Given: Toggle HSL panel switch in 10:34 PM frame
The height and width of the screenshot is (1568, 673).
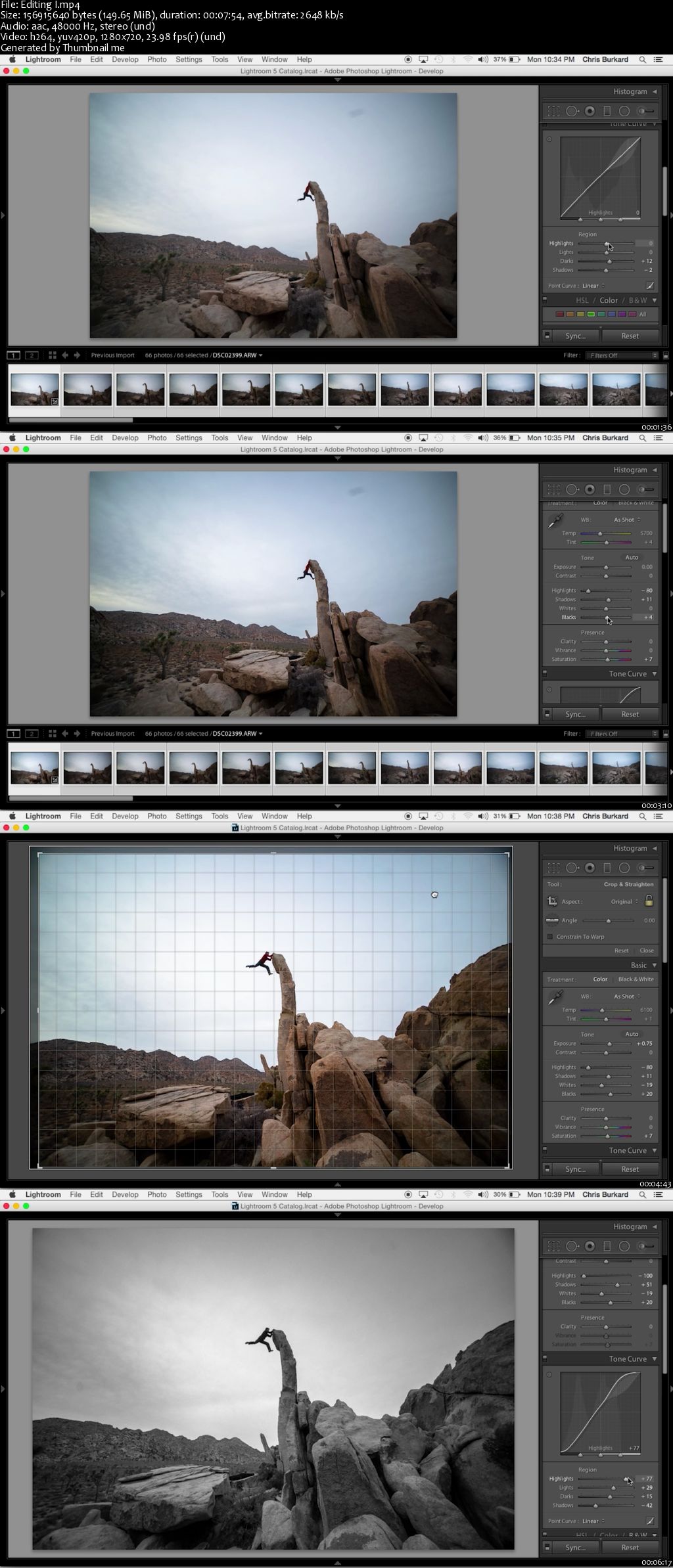Looking at the screenshot, I should [545, 300].
